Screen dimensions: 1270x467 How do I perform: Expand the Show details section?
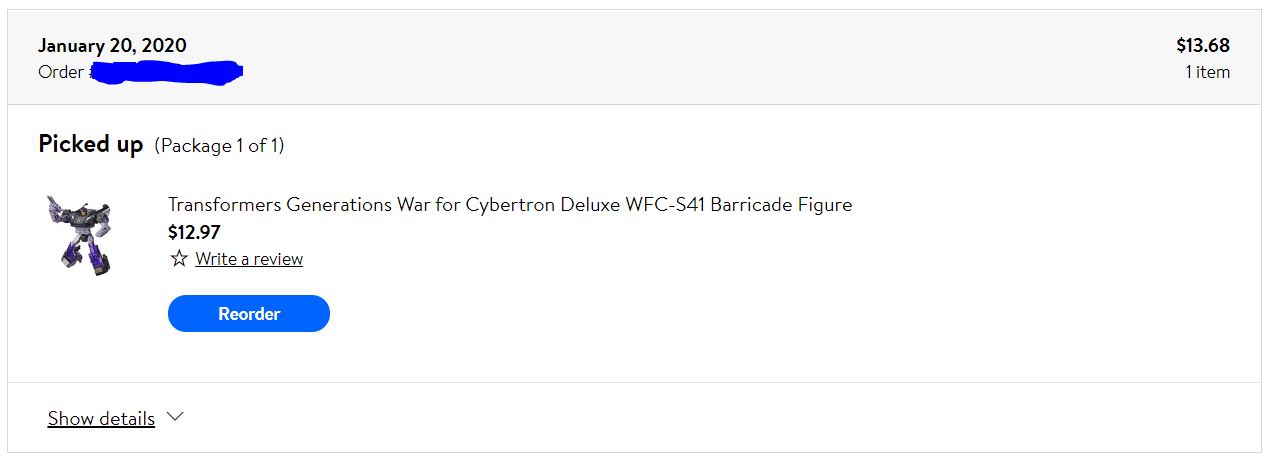116,418
